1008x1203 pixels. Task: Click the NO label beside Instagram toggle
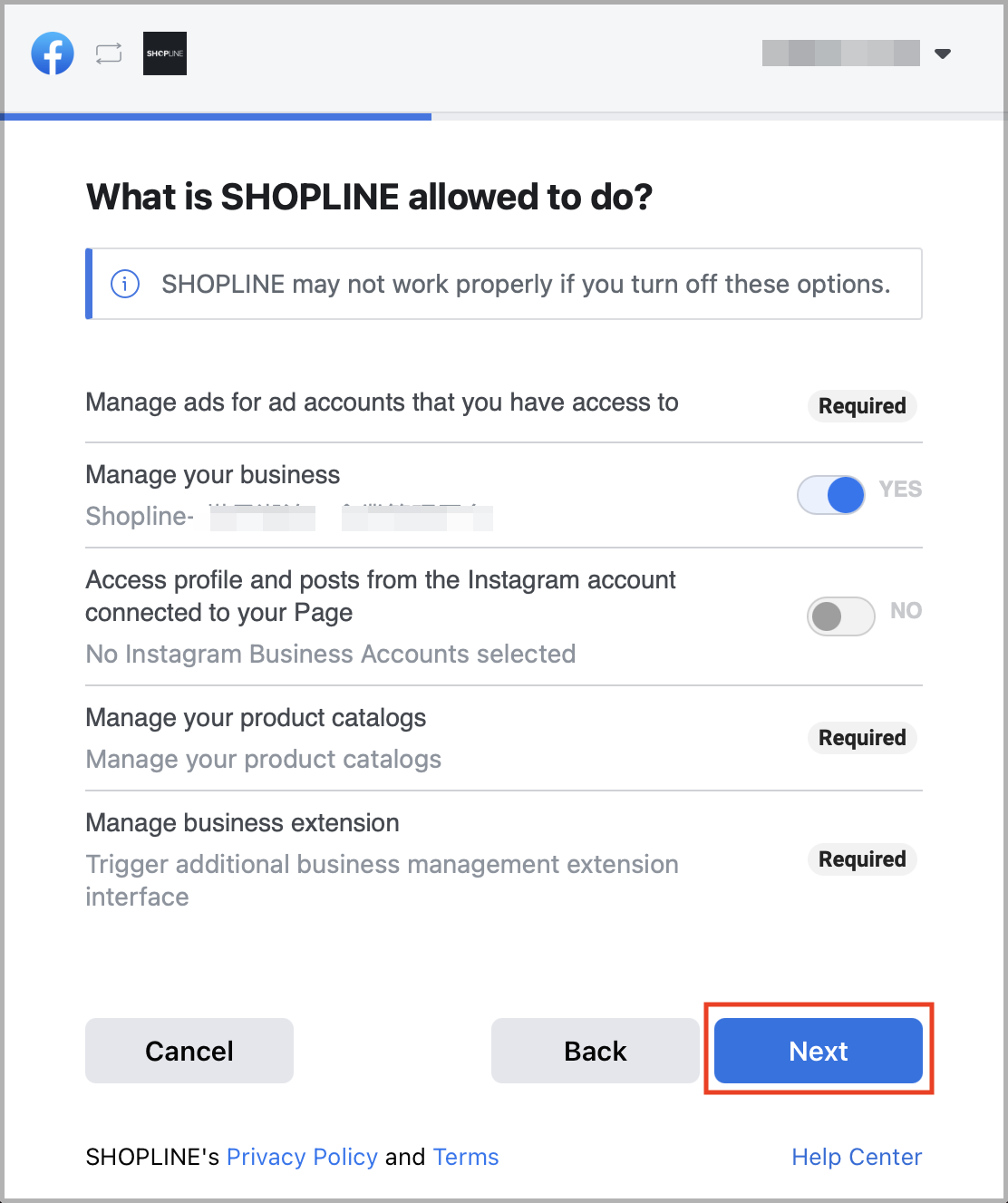tap(906, 610)
